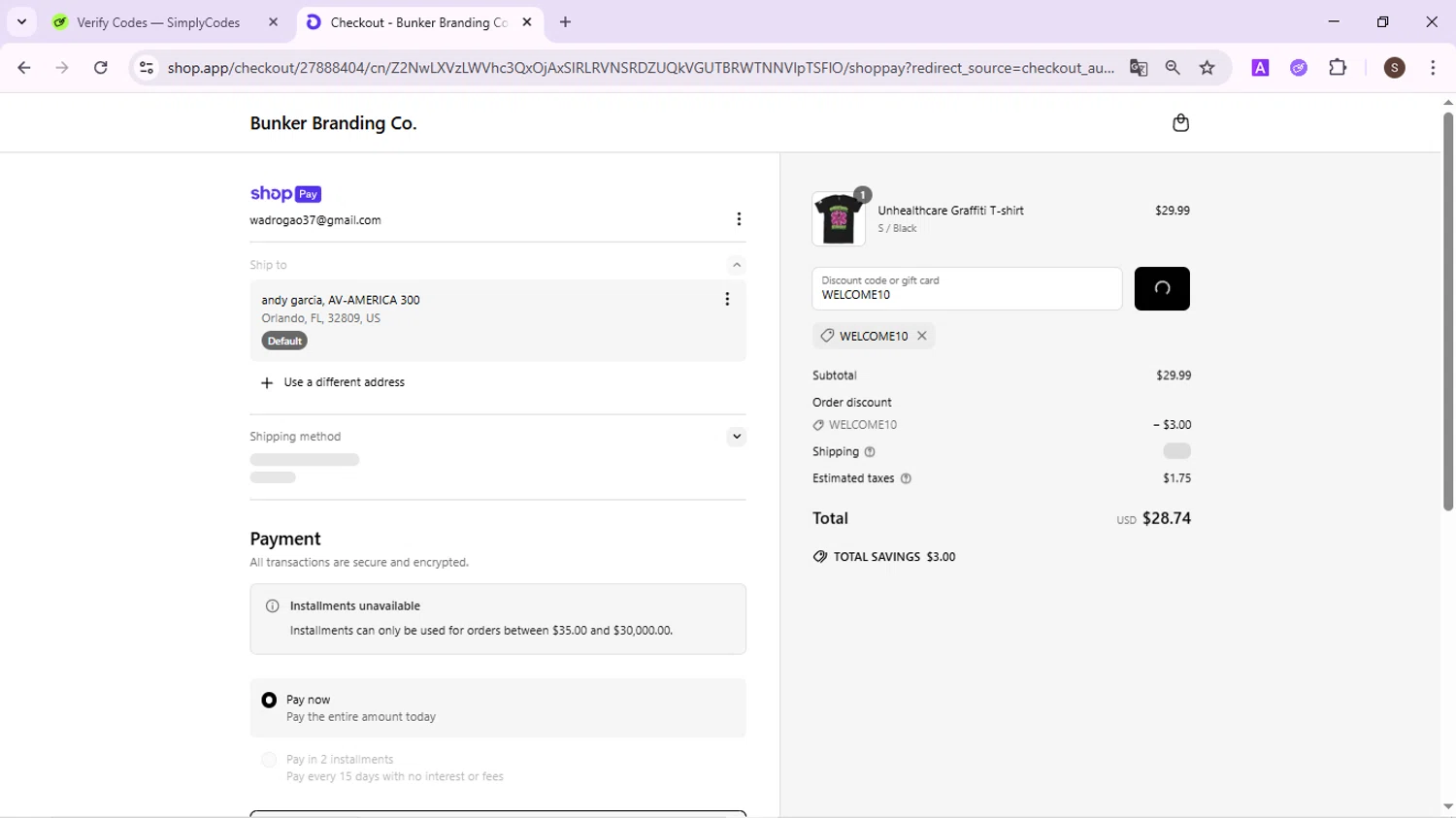Click the Estimated taxes $1.75 value
The height and width of the screenshot is (818, 1456).
coord(1177,478)
